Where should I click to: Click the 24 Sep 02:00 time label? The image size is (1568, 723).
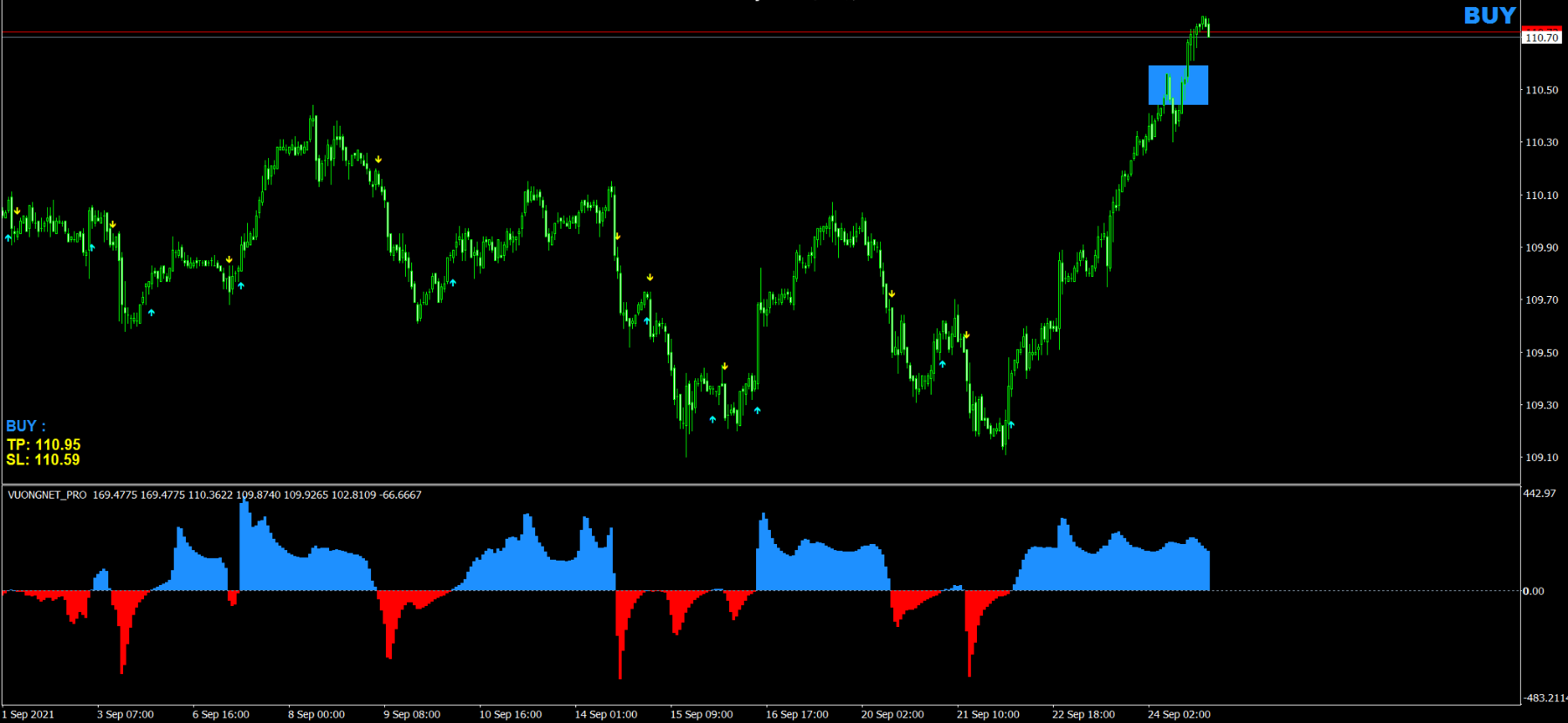point(1179,714)
